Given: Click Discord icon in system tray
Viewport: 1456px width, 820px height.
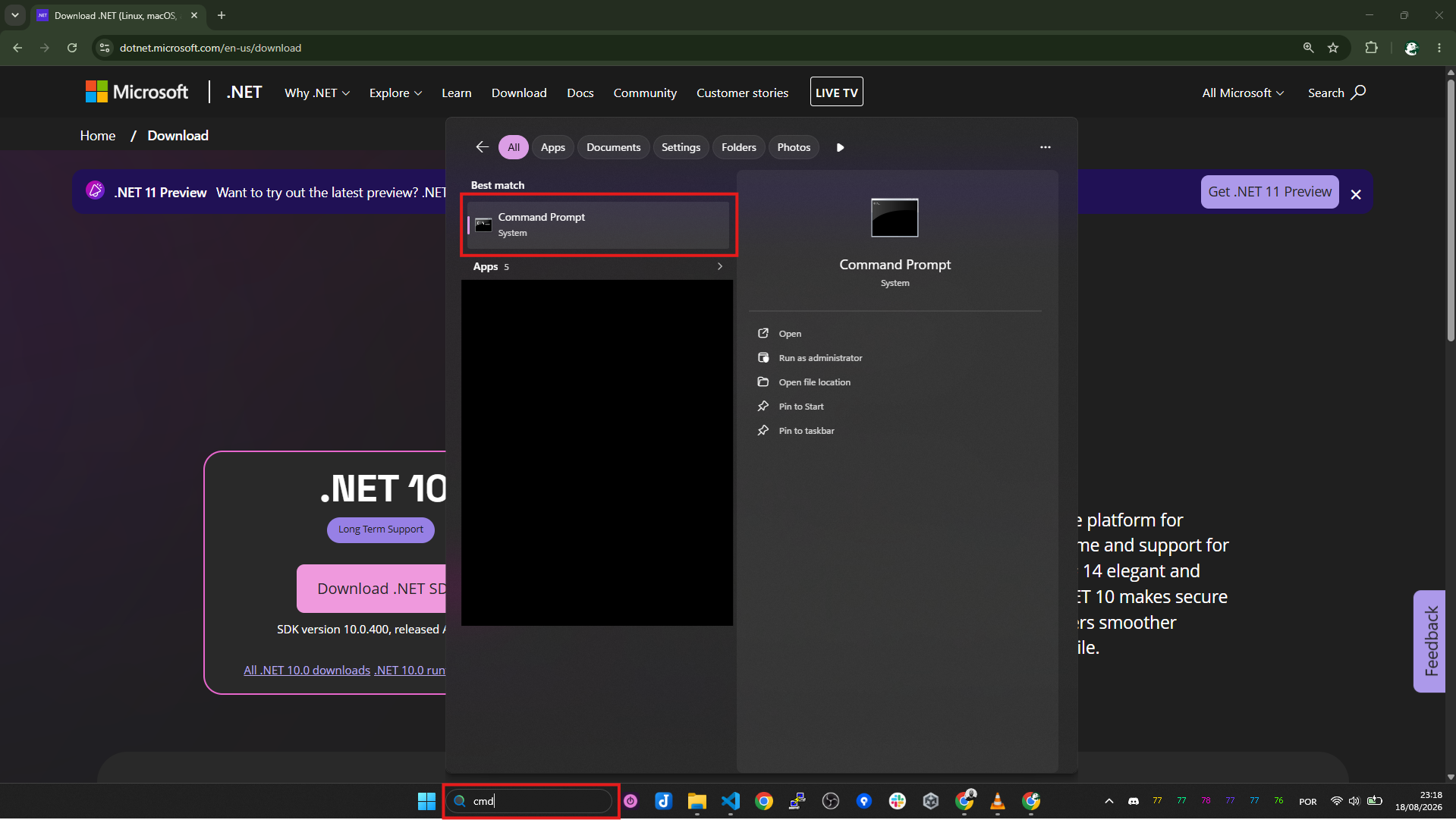Looking at the screenshot, I should pyautogui.click(x=1133, y=801).
